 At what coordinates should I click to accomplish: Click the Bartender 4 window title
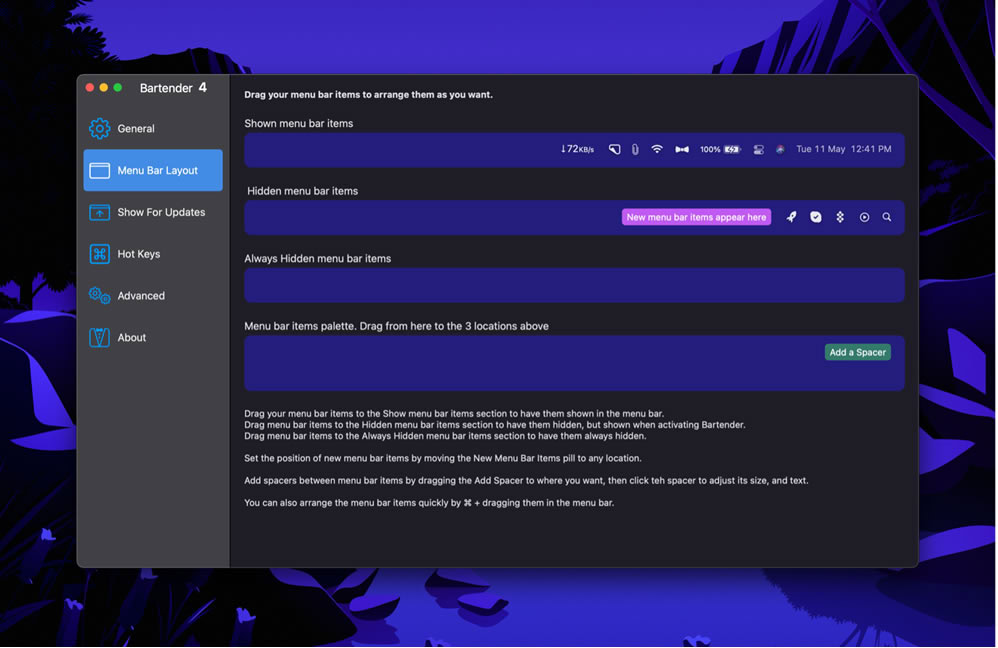point(173,88)
